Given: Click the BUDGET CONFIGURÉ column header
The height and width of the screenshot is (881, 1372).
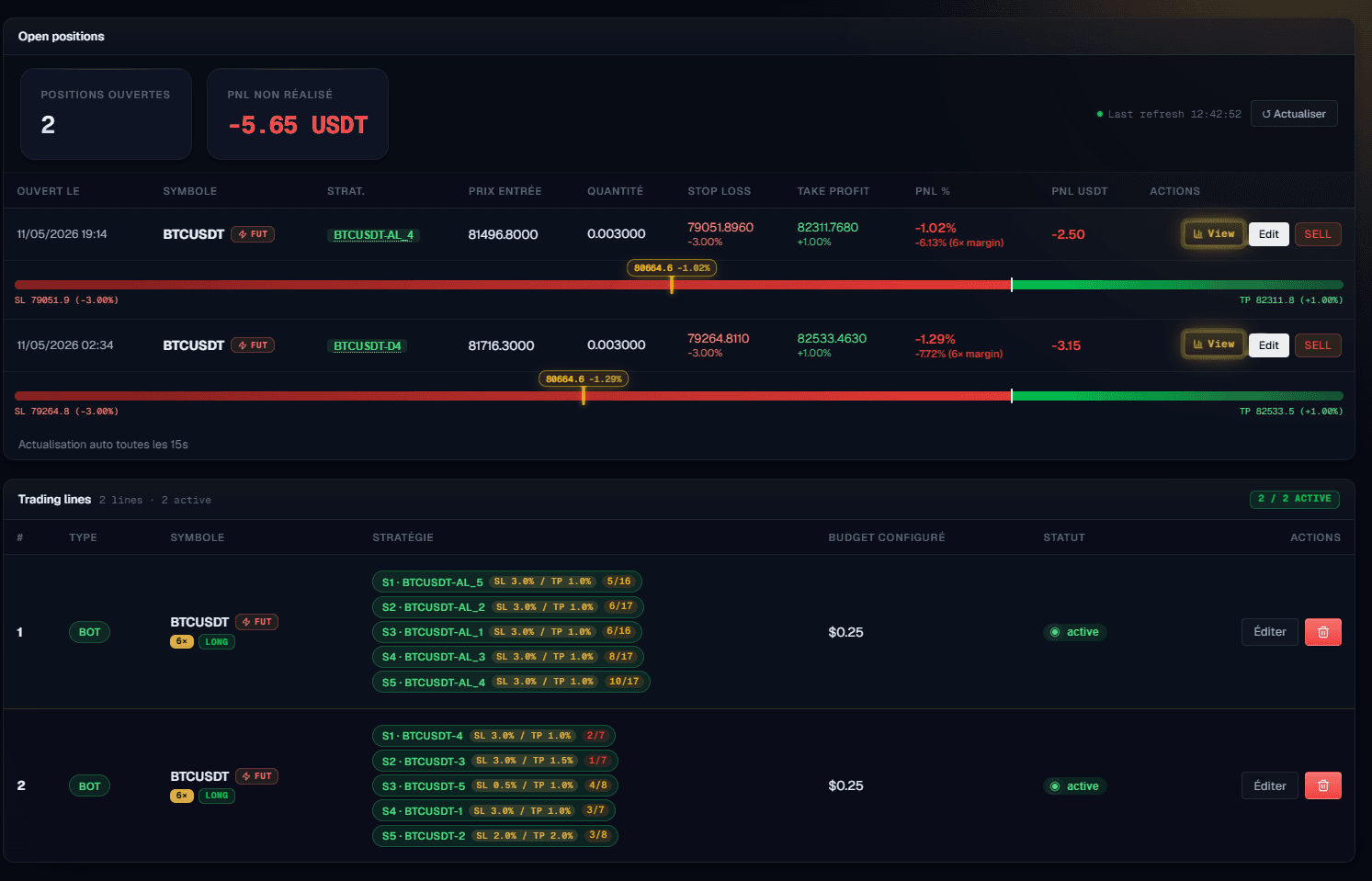Looking at the screenshot, I should click(886, 537).
